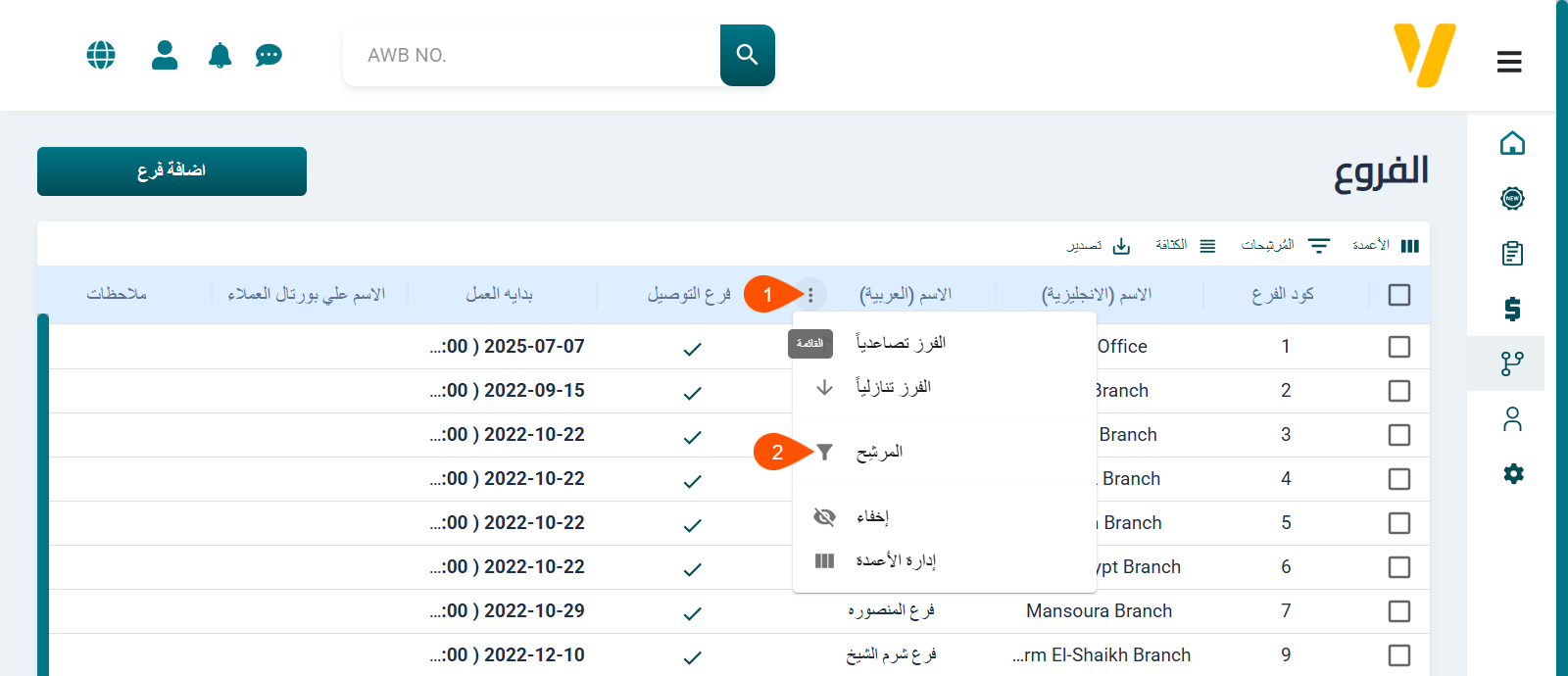Click the اضافة فرع button
Viewport: 1568px width, 676px height.
[171, 171]
